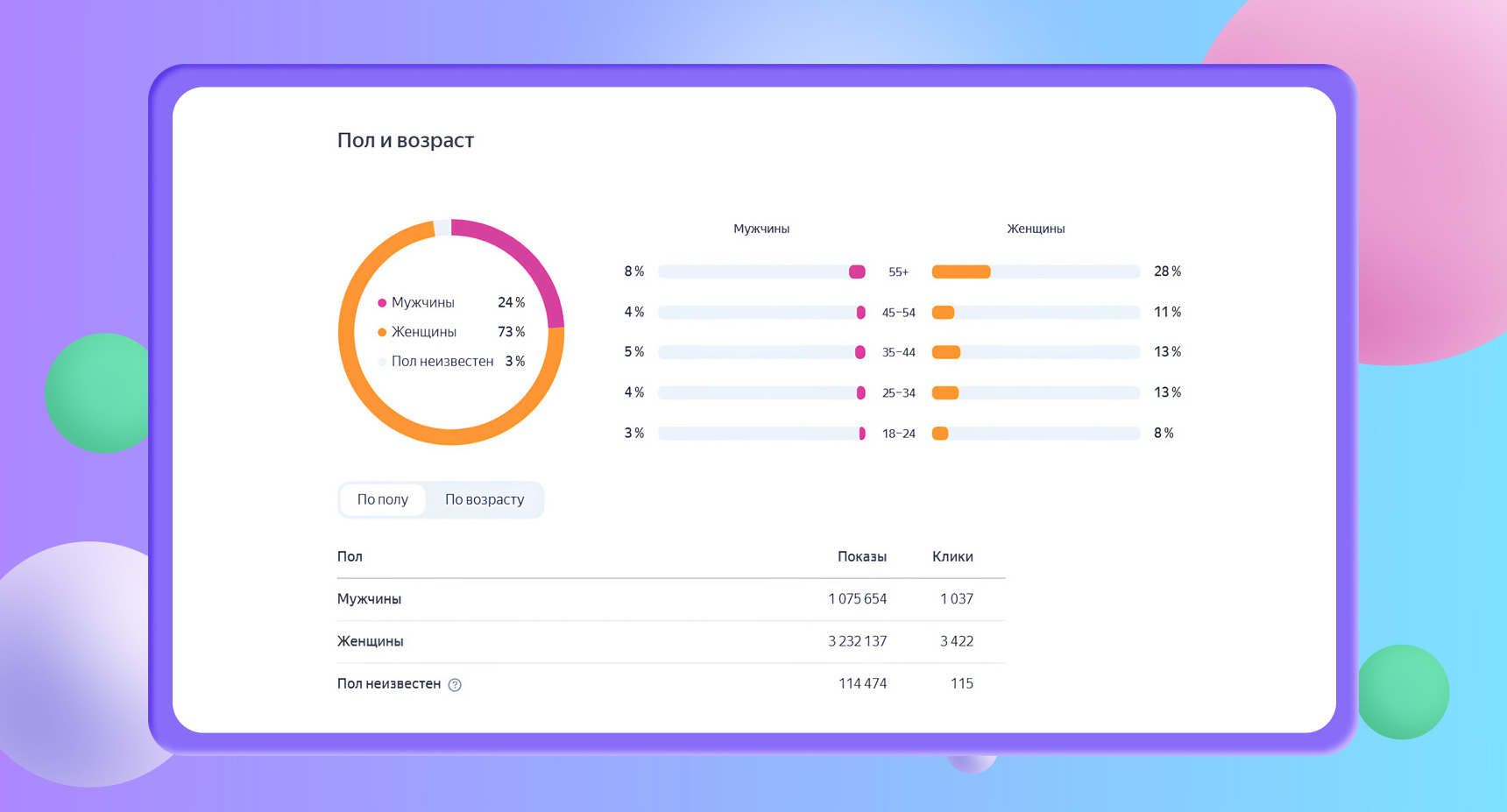Click the 18–24 age group label
The width and height of the screenshot is (1507, 812).
(x=899, y=434)
